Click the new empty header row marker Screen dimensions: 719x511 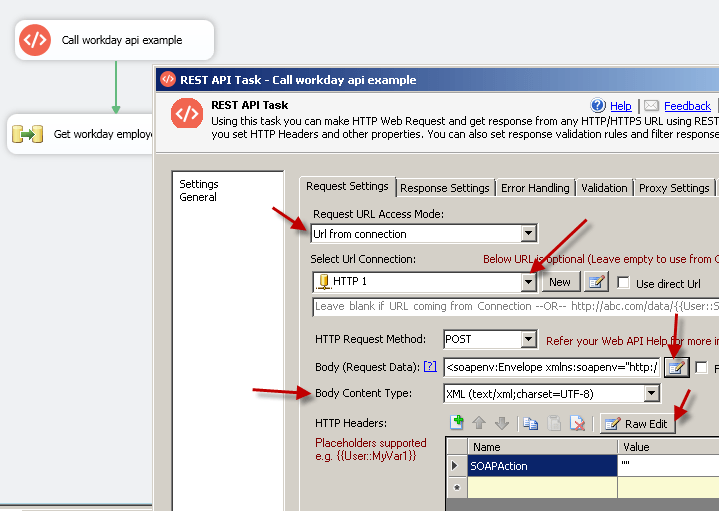point(456,487)
